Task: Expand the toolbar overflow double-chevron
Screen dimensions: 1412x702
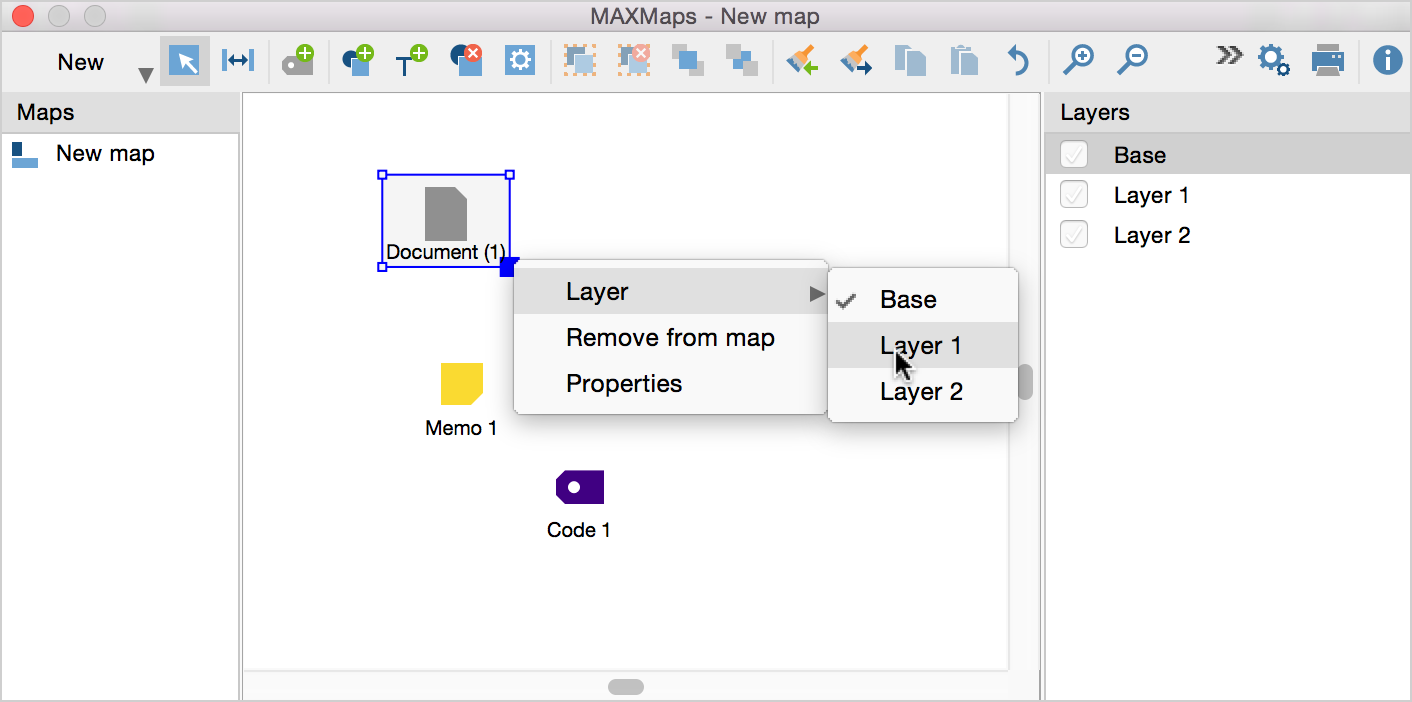Action: pyautogui.click(x=1229, y=55)
